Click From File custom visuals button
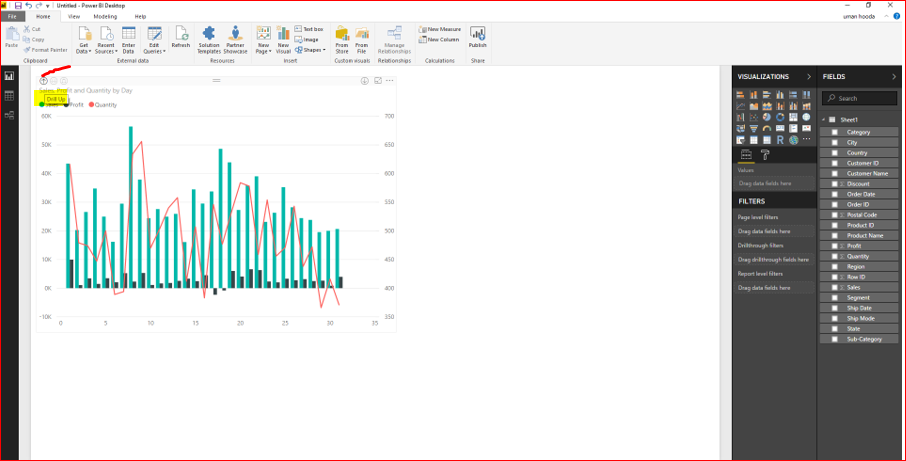906x461 pixels. pyautogui.click(x=362, y=40)
